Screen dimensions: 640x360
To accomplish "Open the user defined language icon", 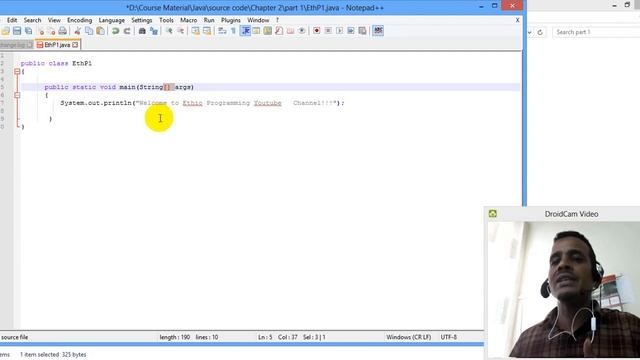I will coord(256,31).
